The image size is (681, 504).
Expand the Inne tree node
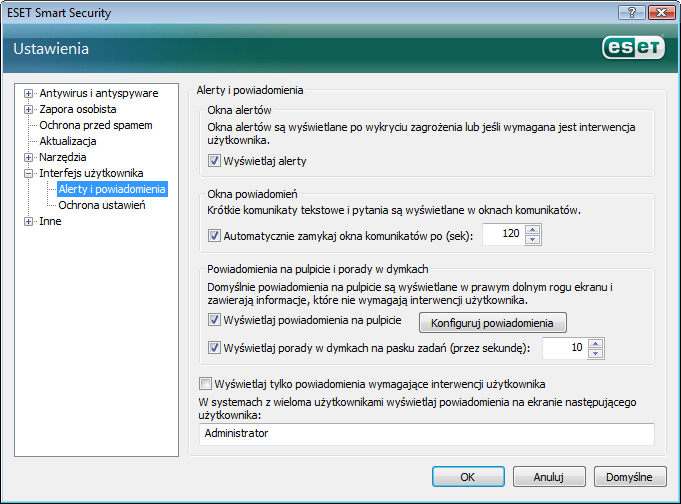[x=28, y=222]
